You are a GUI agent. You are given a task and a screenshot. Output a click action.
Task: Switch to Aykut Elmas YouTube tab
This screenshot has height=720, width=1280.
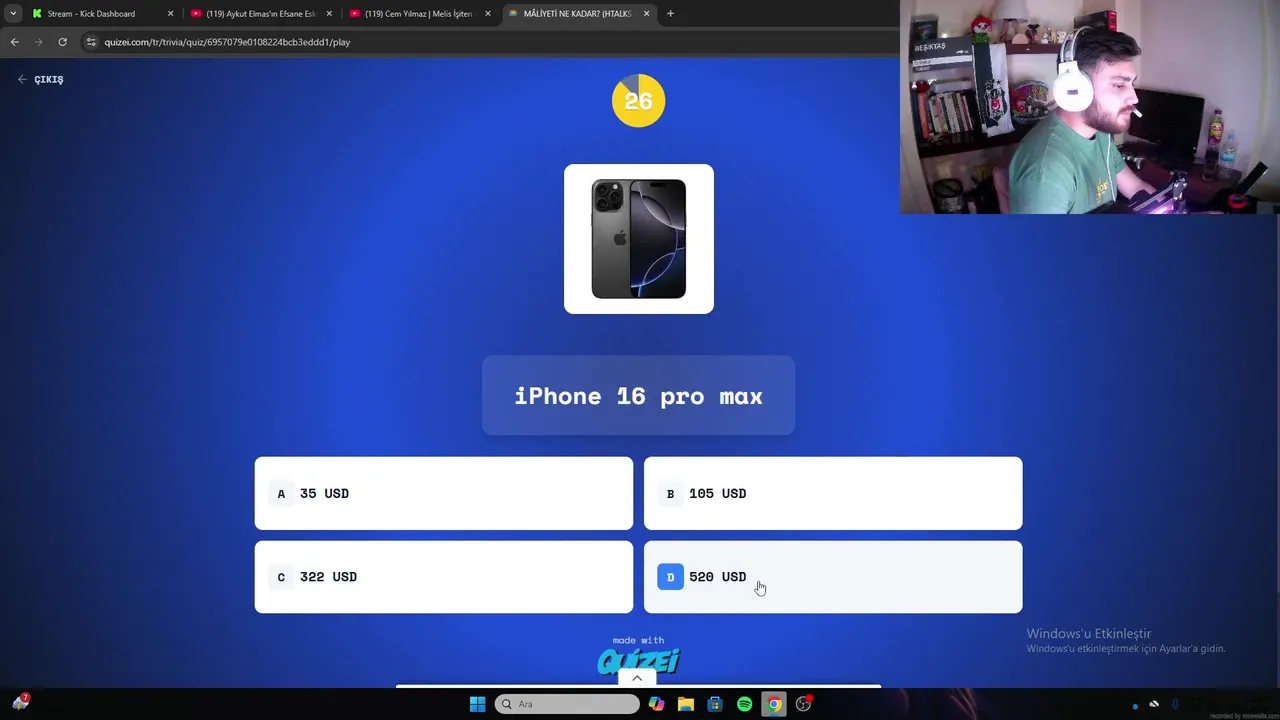click(x=260, y=14)
